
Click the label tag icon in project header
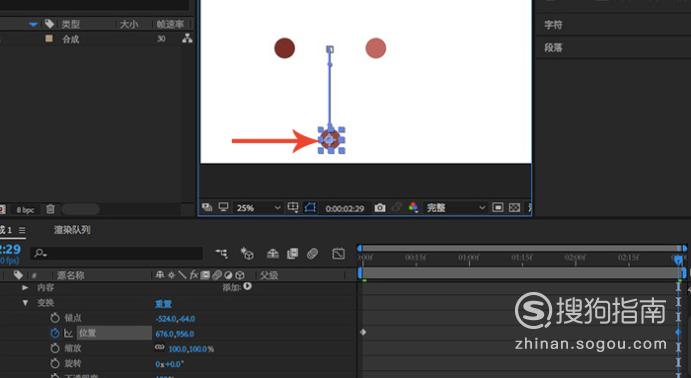point(49,23)
